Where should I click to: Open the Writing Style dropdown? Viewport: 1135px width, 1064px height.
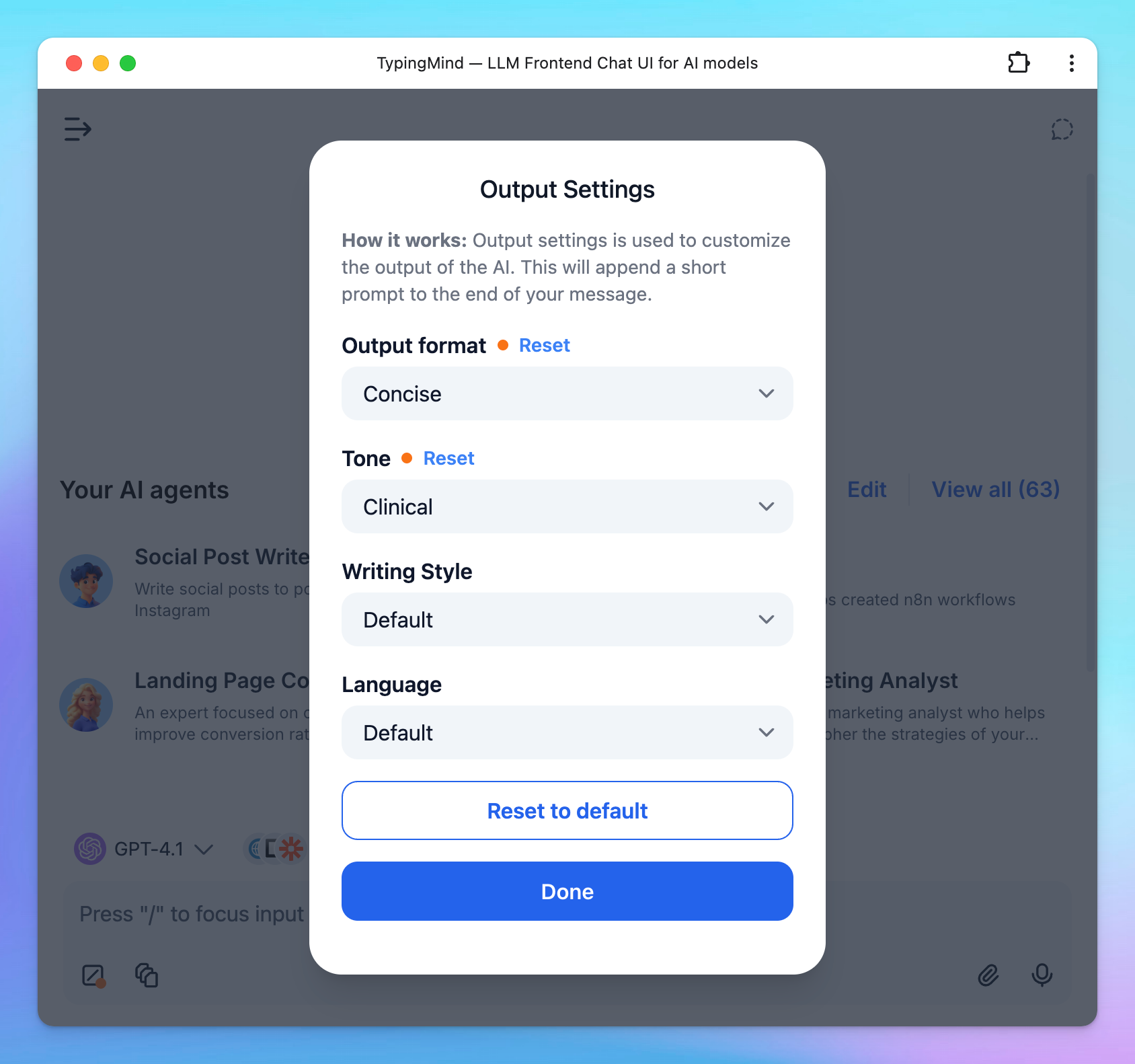pos(567,619)
